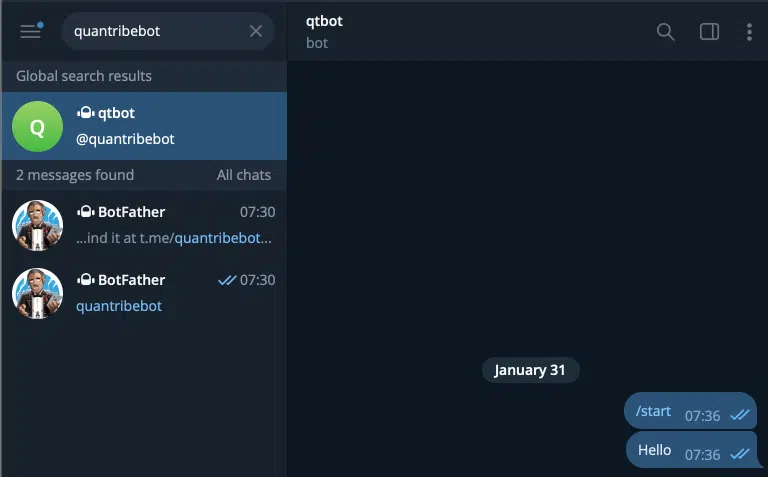Click the All chats filter
The image size is (768, 477).
tap(244, 175)
